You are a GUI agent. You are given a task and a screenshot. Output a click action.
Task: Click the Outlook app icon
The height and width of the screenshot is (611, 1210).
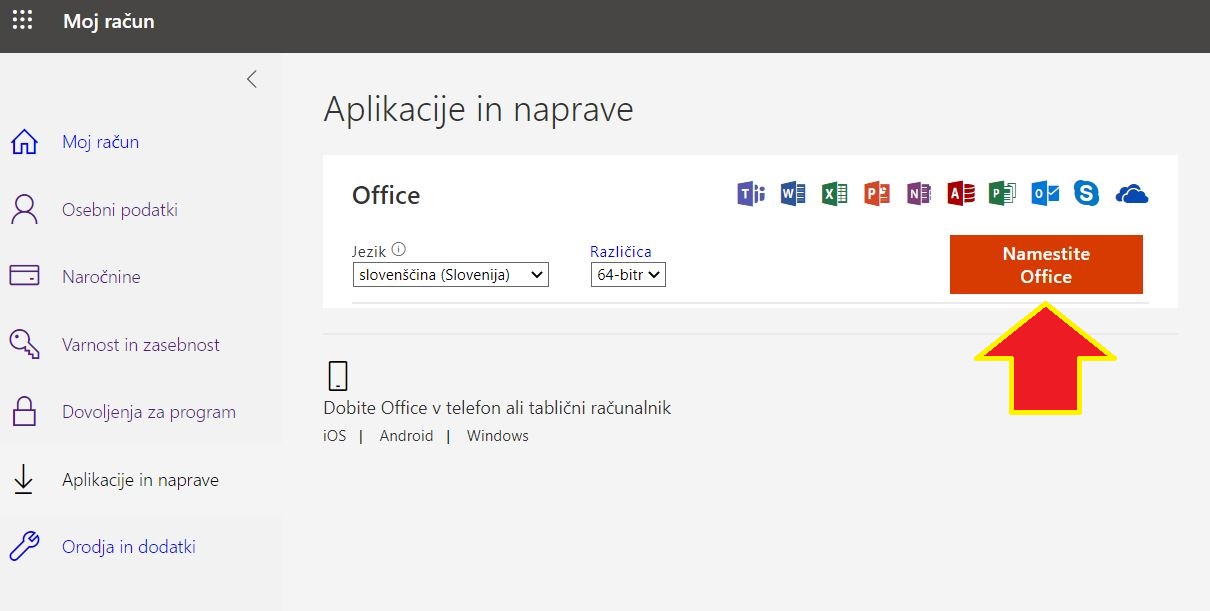coord(1045,194)
